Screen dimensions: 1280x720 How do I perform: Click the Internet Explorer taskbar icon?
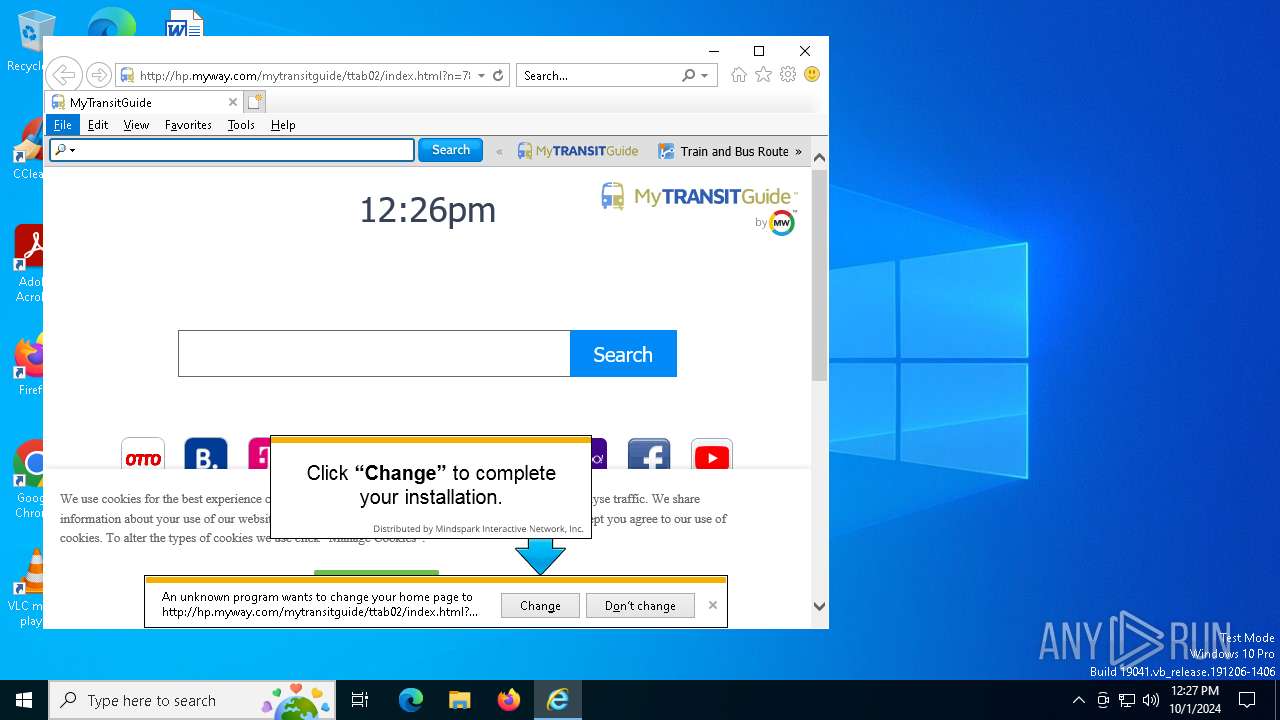pos(558,700)
